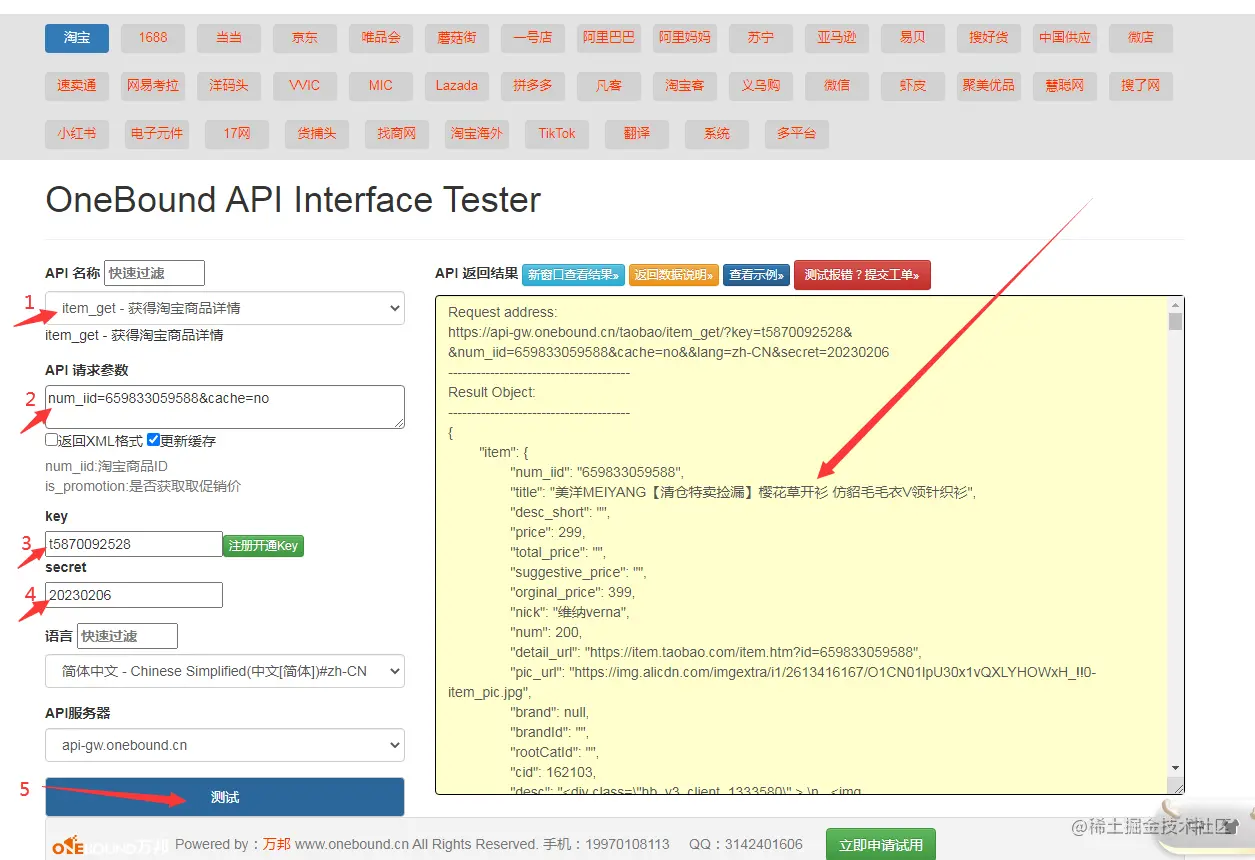
Task: Select the 微信 tab
Action: coord(837,86)
